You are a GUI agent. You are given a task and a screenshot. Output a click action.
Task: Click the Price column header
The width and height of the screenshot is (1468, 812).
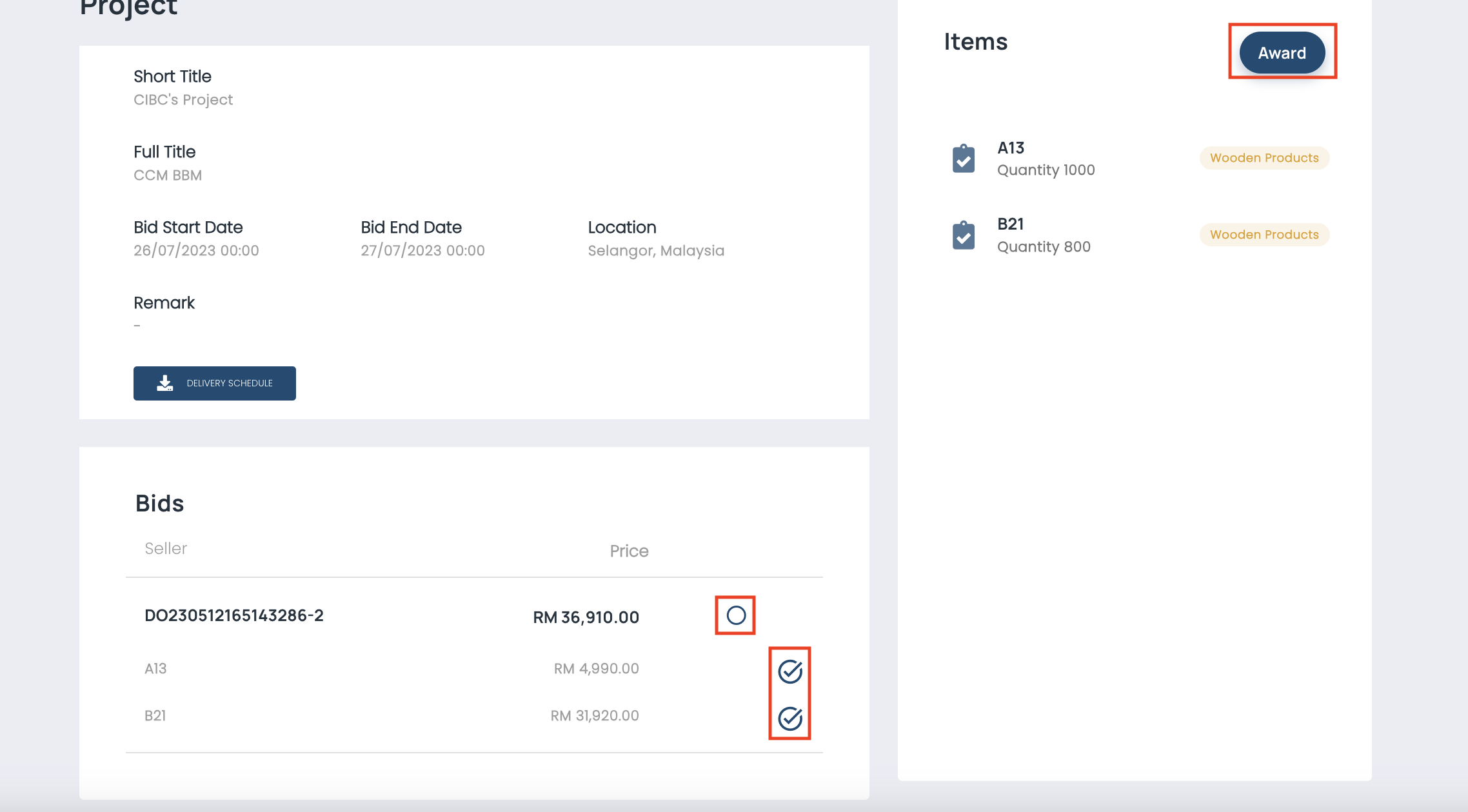(x=629, y=551)
